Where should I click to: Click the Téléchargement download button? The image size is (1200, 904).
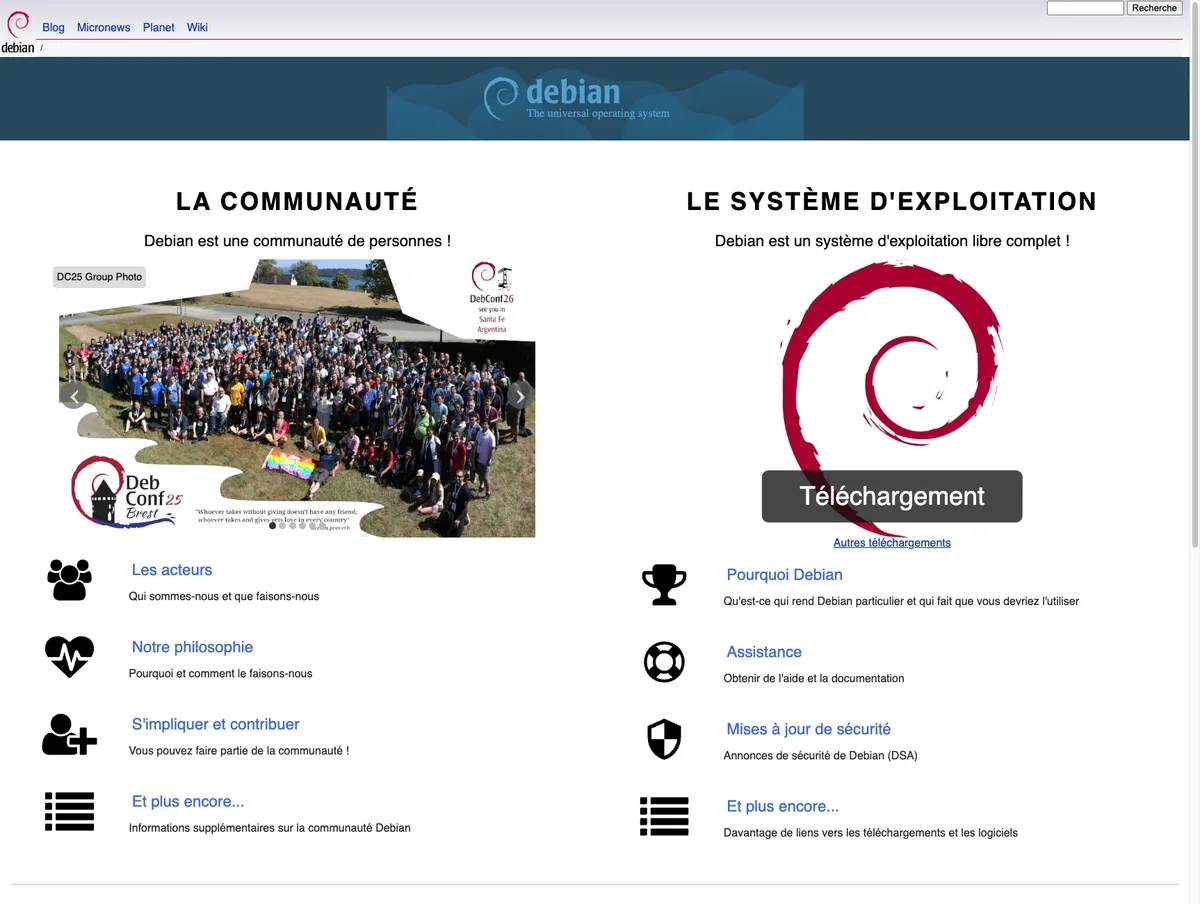click(892, 496)
